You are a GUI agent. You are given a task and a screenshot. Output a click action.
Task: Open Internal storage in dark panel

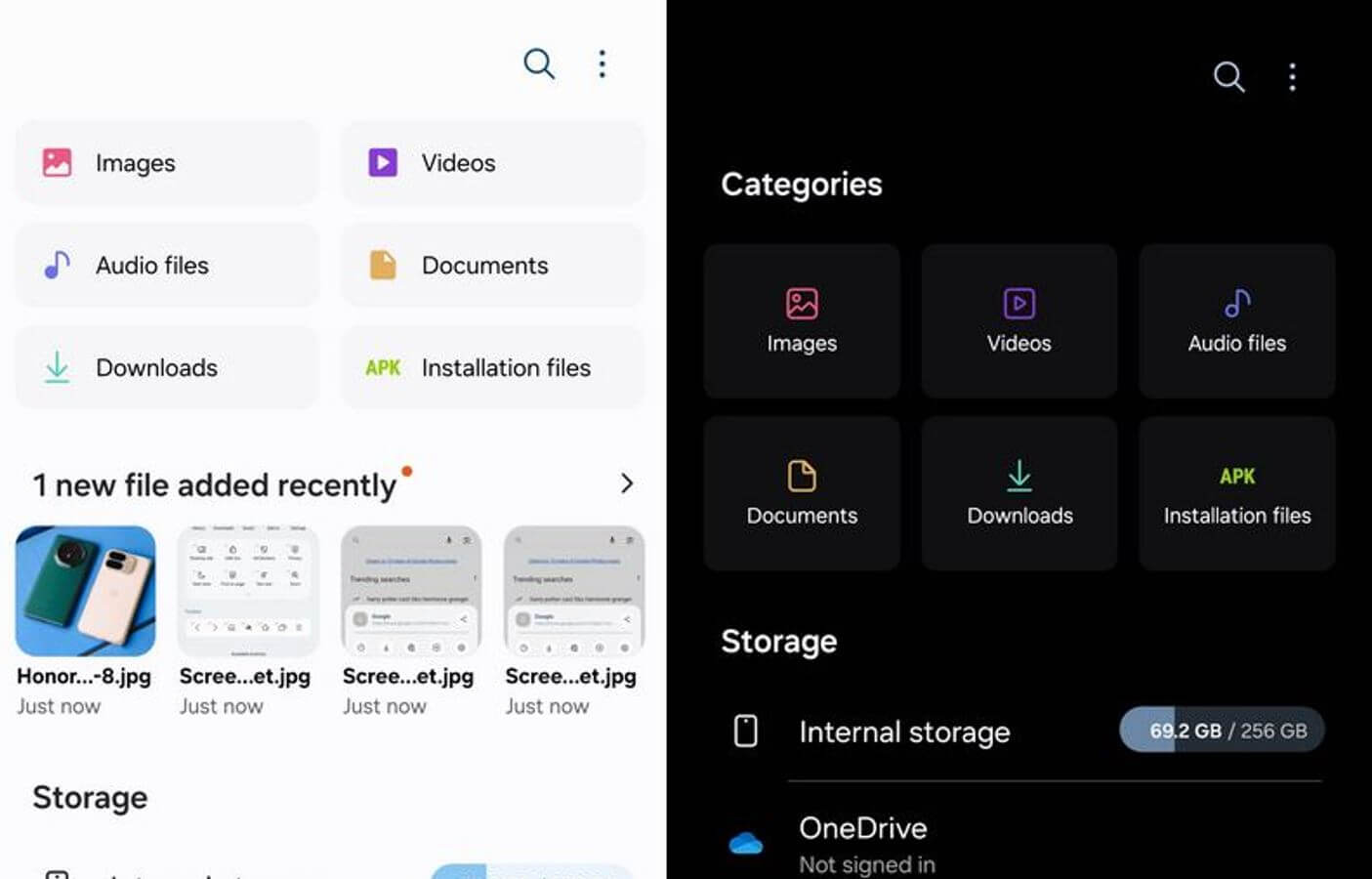903,732
